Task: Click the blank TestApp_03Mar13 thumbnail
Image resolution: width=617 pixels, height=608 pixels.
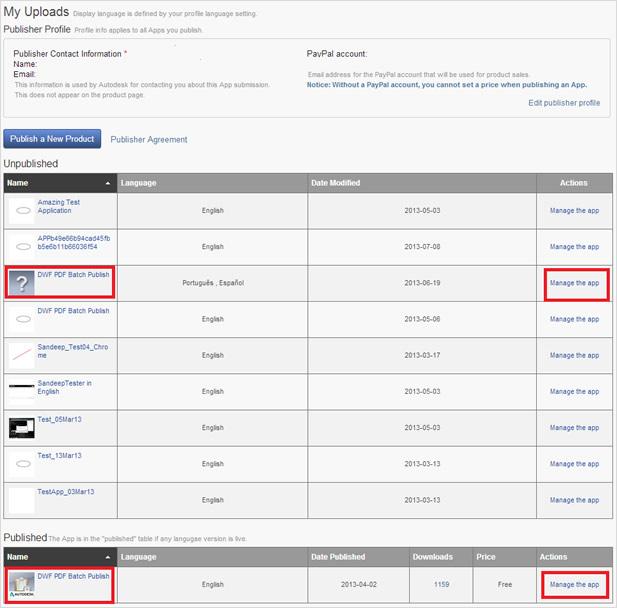Action: (22, 500)
